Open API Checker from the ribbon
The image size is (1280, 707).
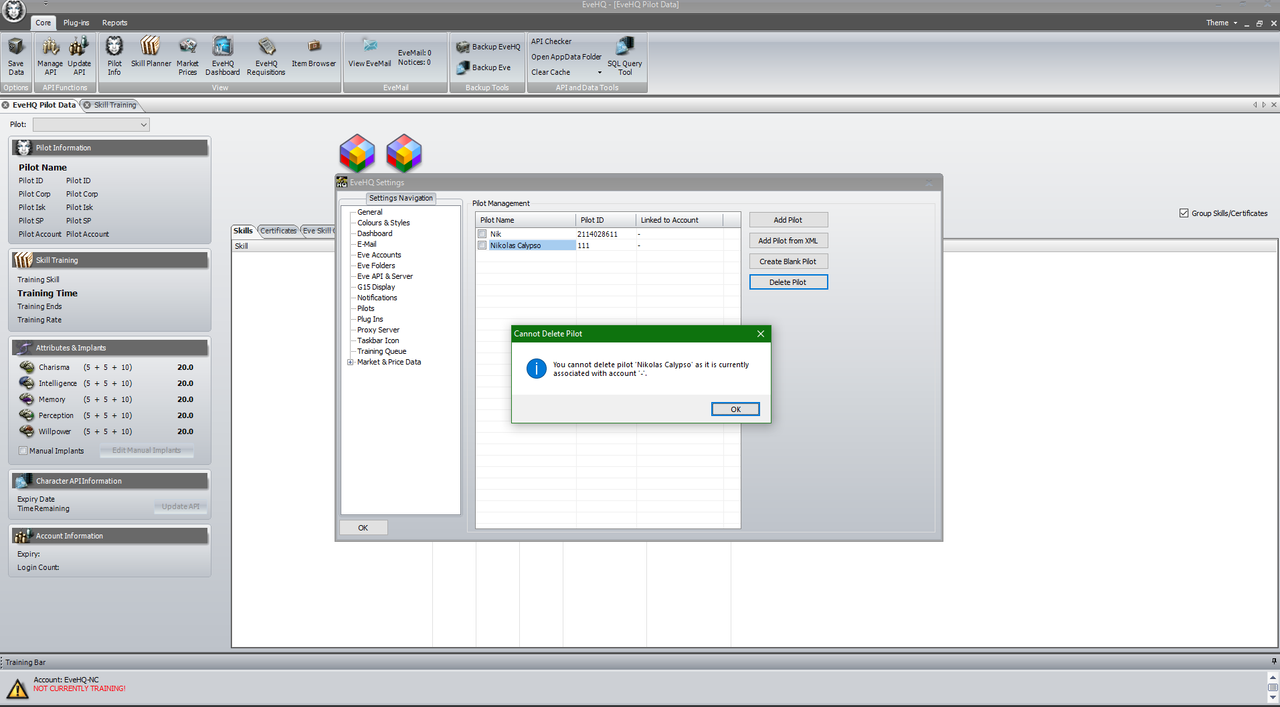click(x=551, y=42)
